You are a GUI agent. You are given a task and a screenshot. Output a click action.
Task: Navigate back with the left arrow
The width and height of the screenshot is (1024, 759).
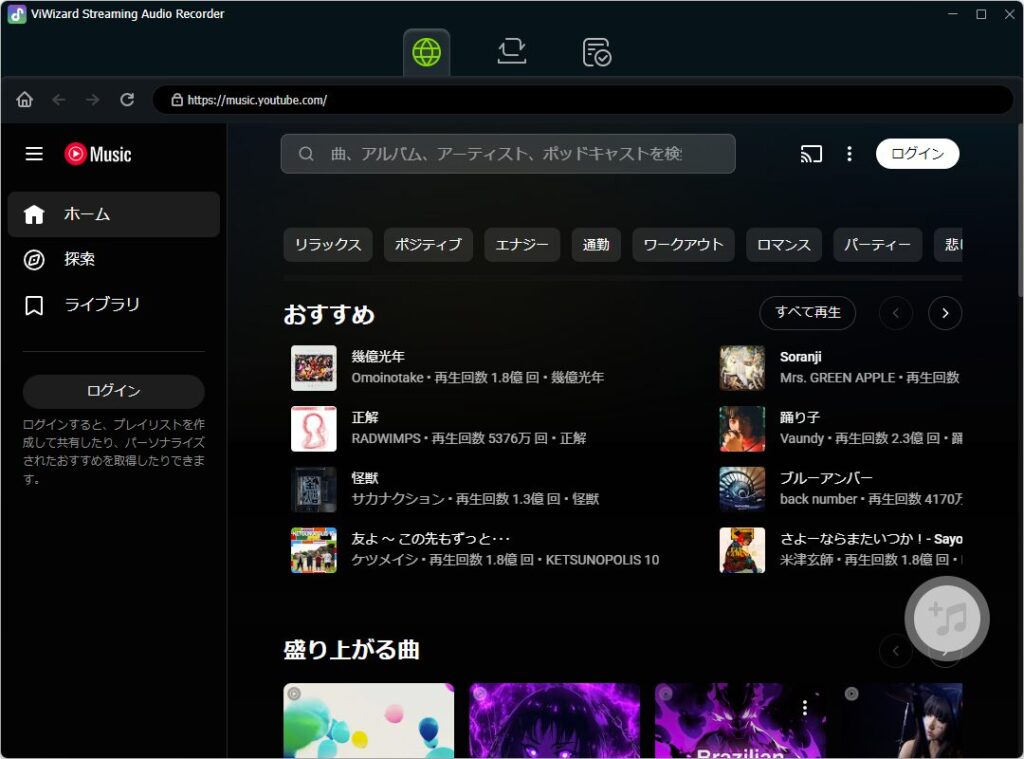[59, 100]
